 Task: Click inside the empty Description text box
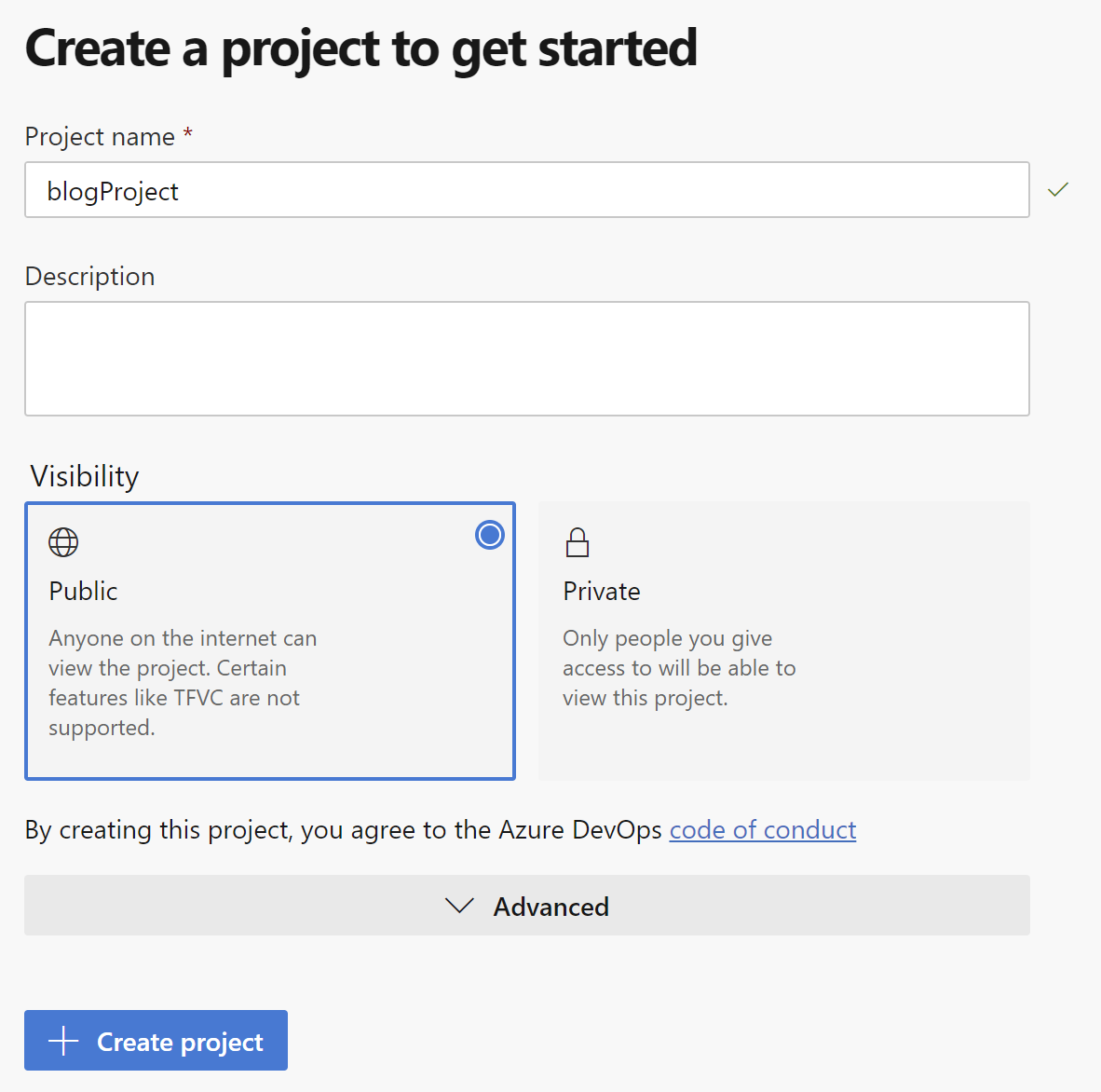(x=527, y=359)
